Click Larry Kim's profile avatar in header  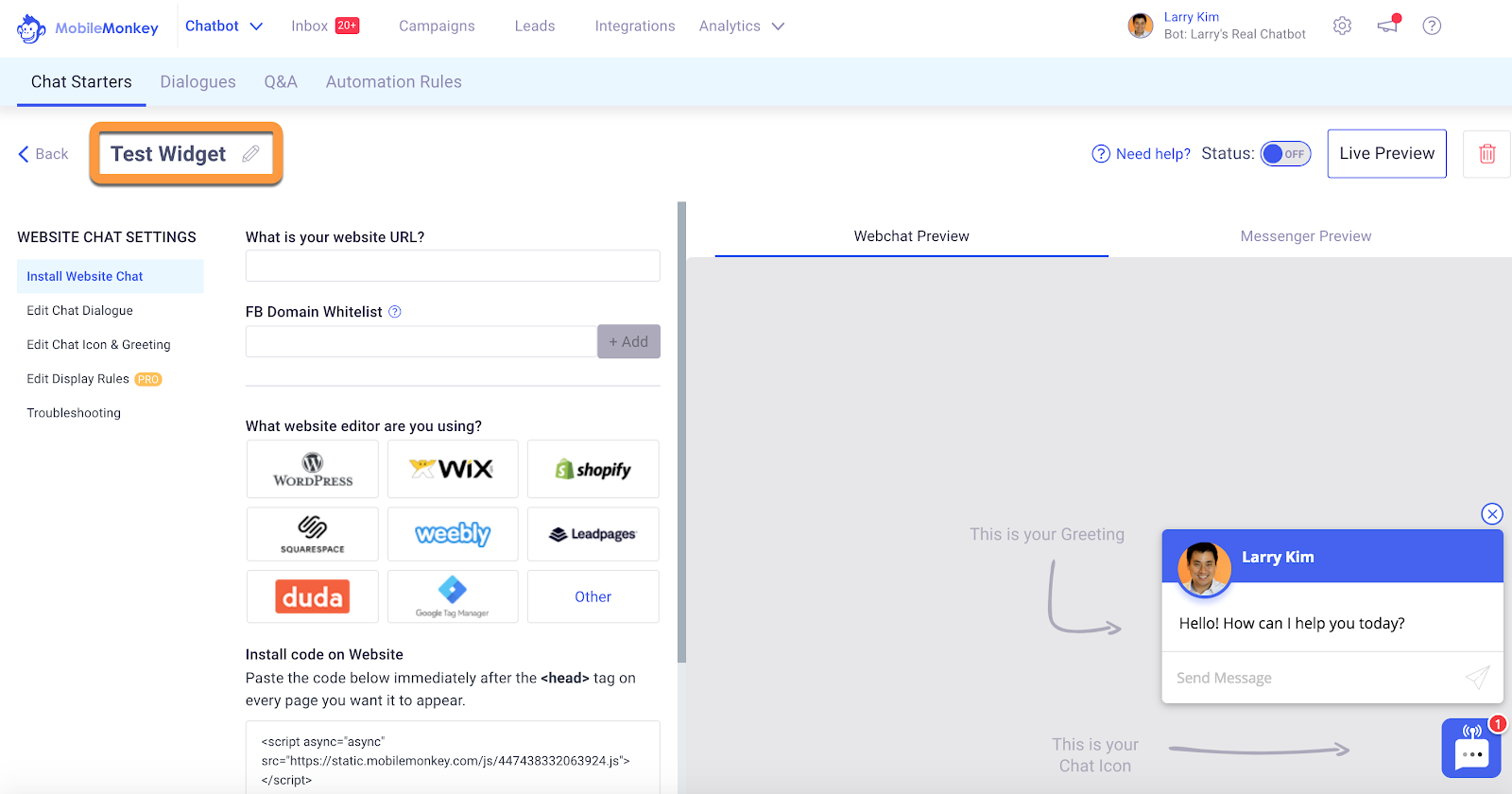pyautogui.click(x=1141, y=26)
